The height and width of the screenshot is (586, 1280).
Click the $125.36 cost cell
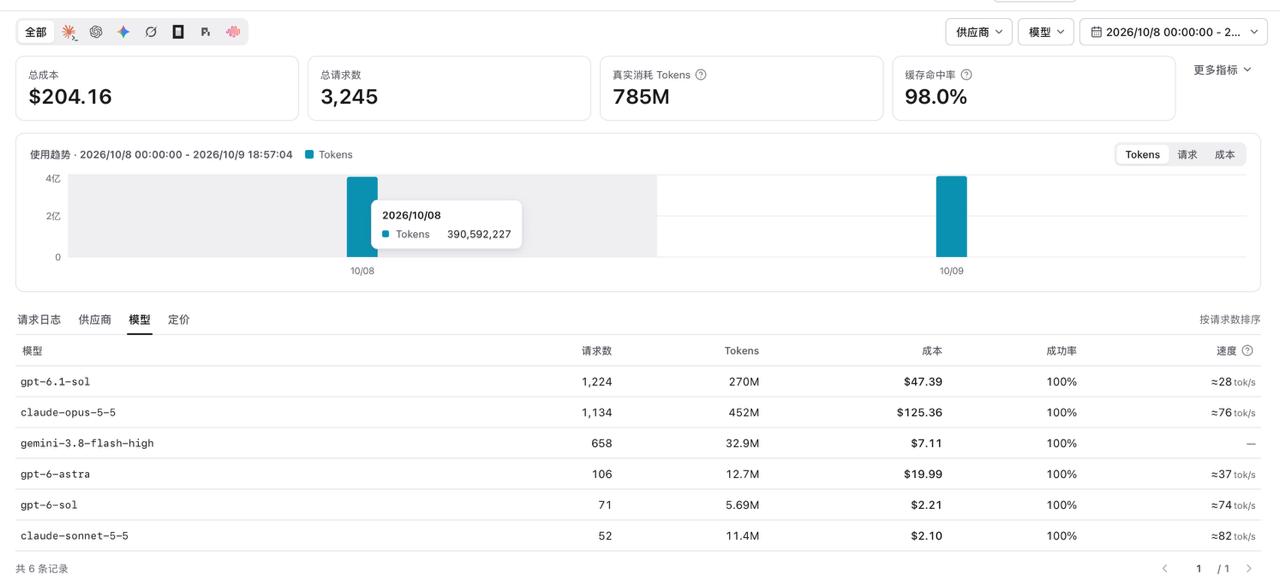pos(920,413)
